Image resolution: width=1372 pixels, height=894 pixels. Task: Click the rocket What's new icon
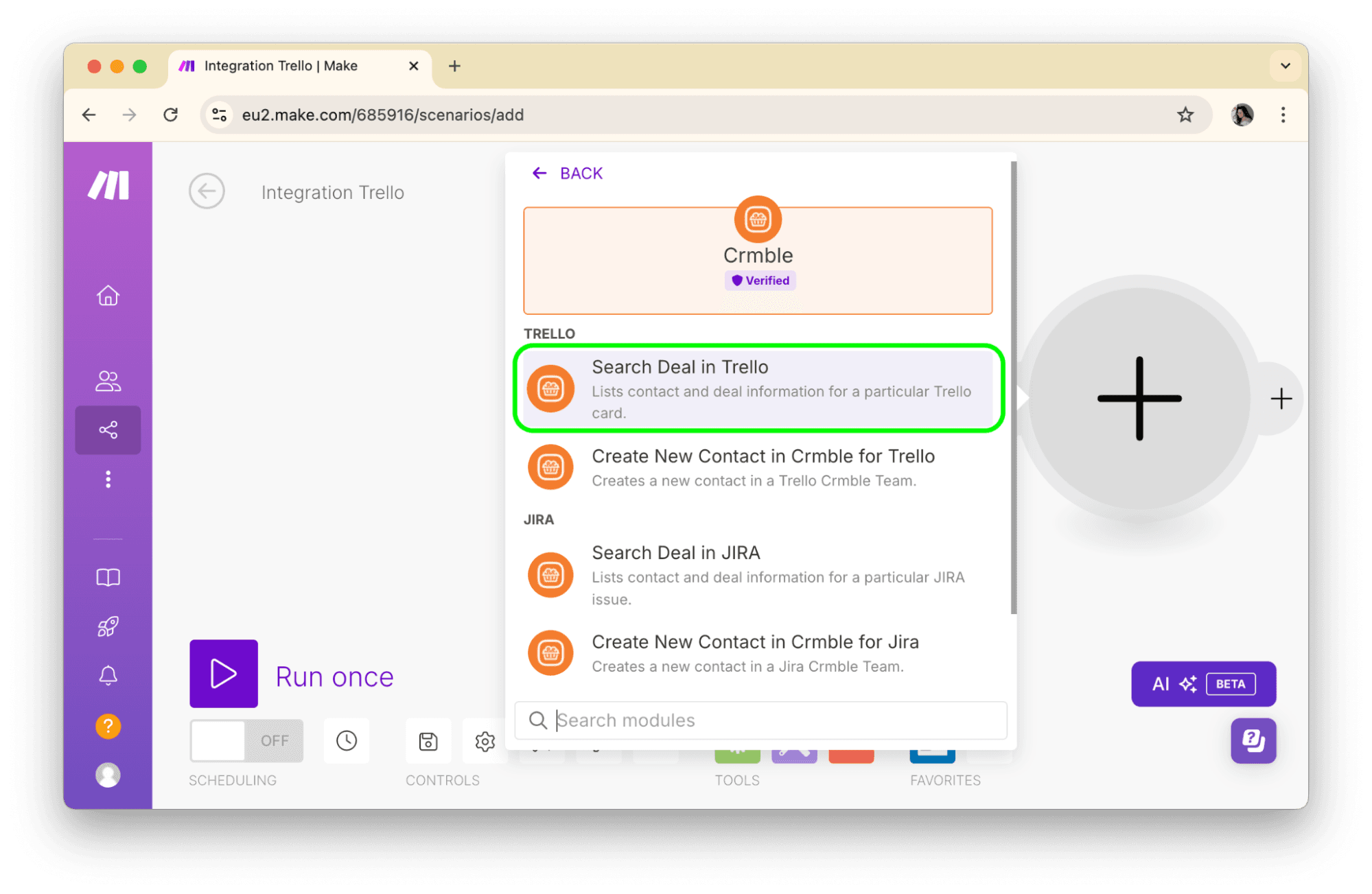click(108, 626)
